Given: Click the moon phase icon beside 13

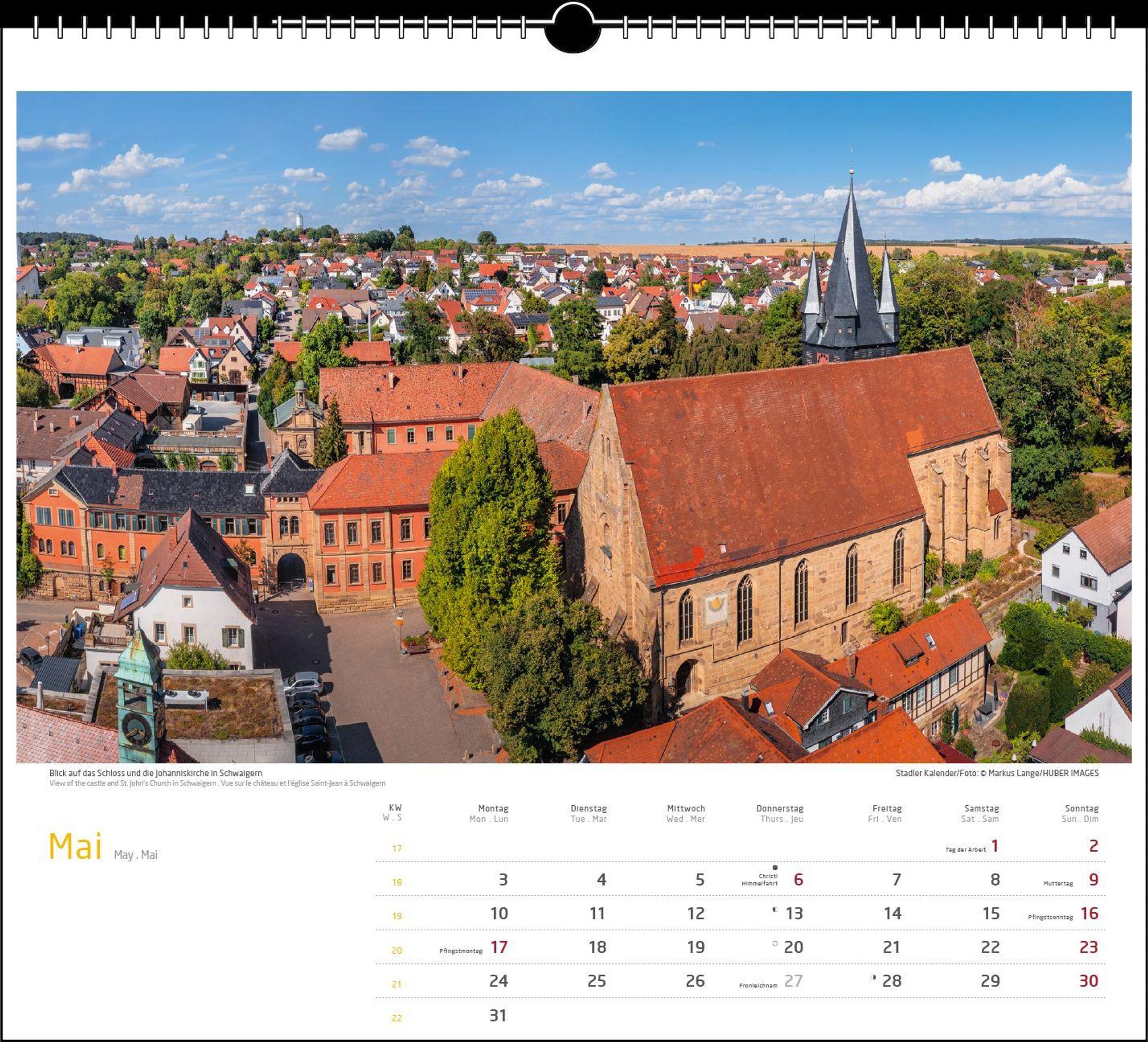Looking at the screenshot, I should (x=774, y=910).
